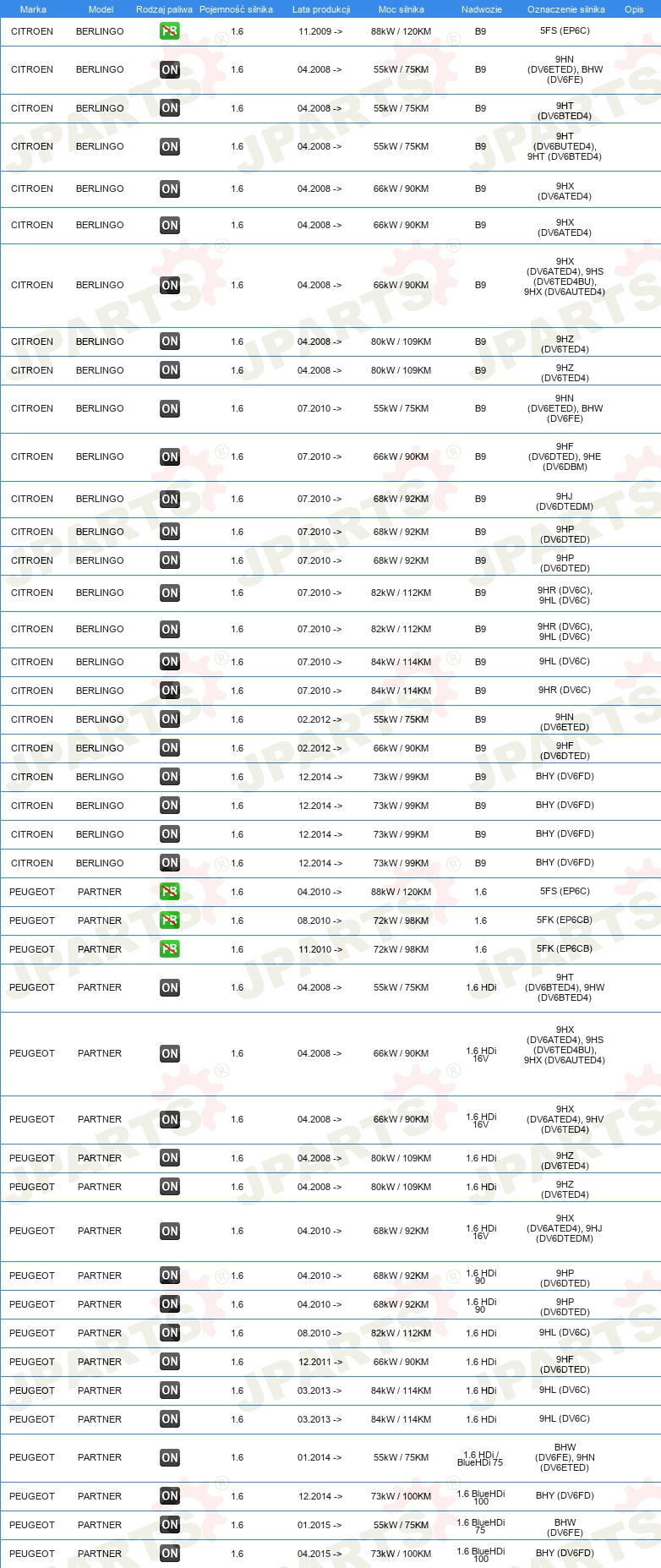Click the "01.2015 ->" production date cell

point(320,1525)
